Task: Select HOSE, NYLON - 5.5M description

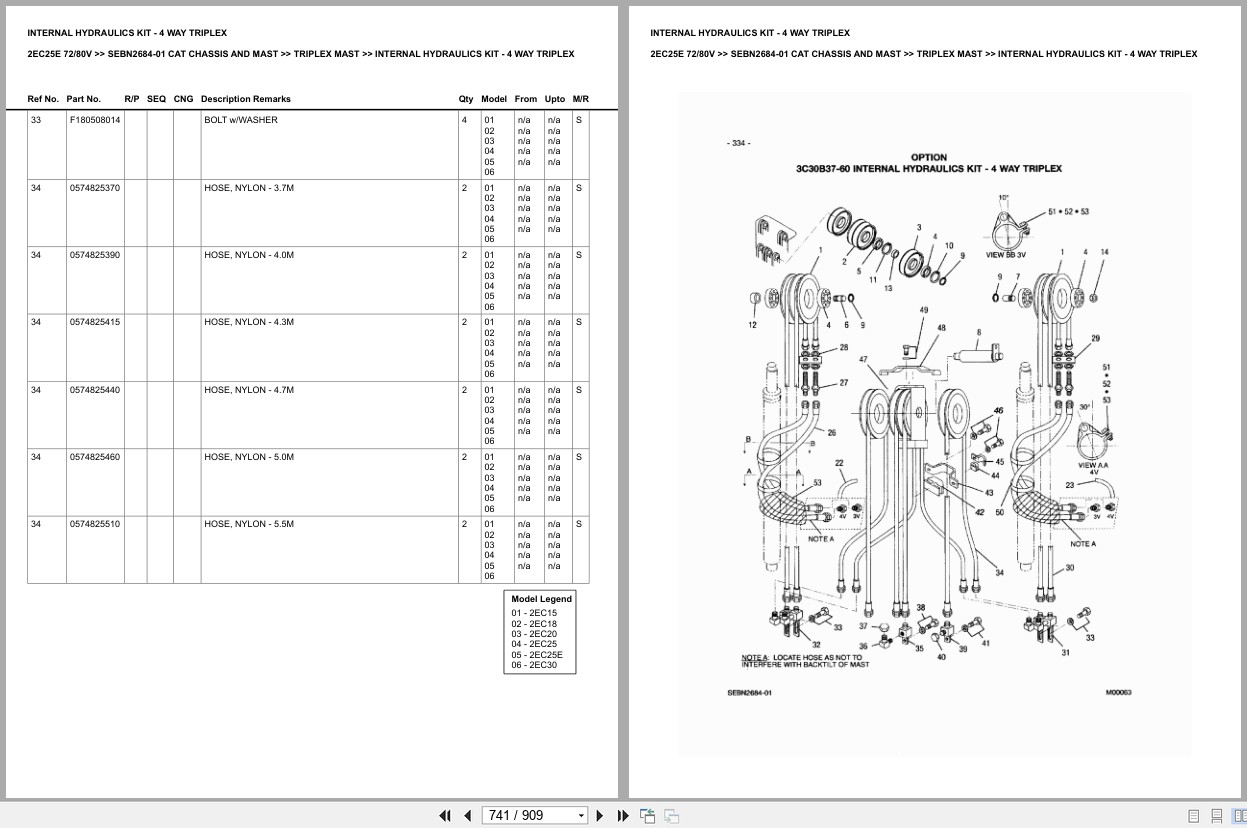Action: pos(249,524)
